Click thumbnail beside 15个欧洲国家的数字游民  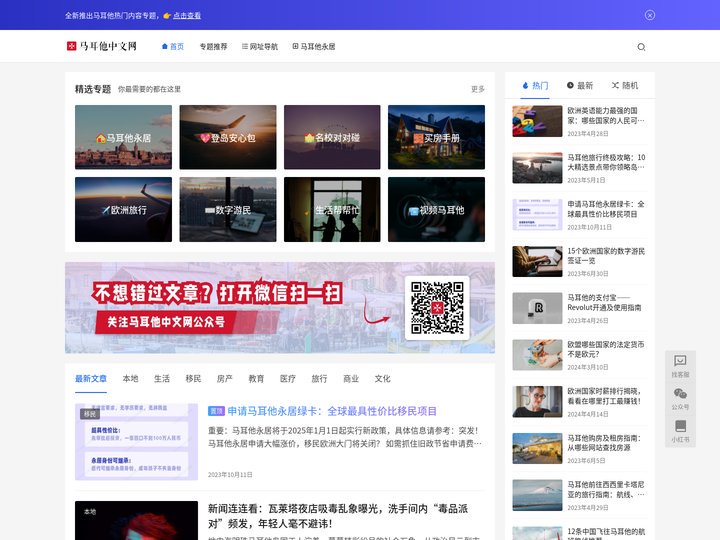pyautogui.click(x=537, y=261)
